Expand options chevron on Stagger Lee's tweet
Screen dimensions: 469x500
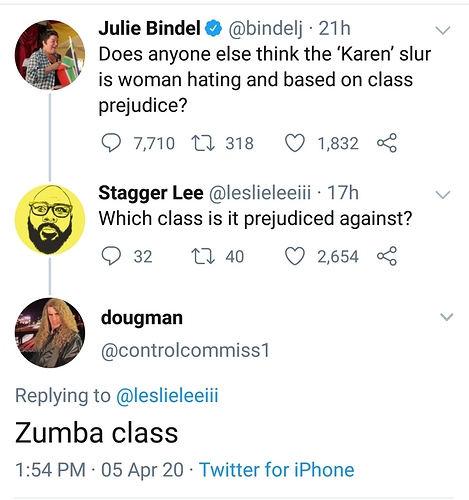443,194
